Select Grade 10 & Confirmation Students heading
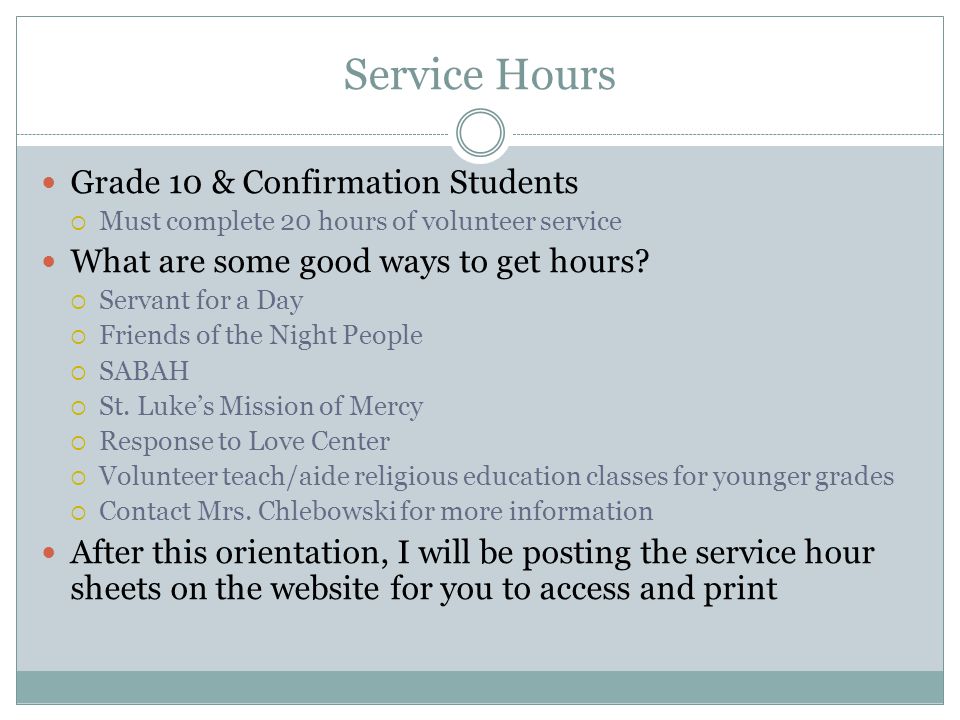The height and width of the screenshot is (720, 960). (x=324, y=182)
